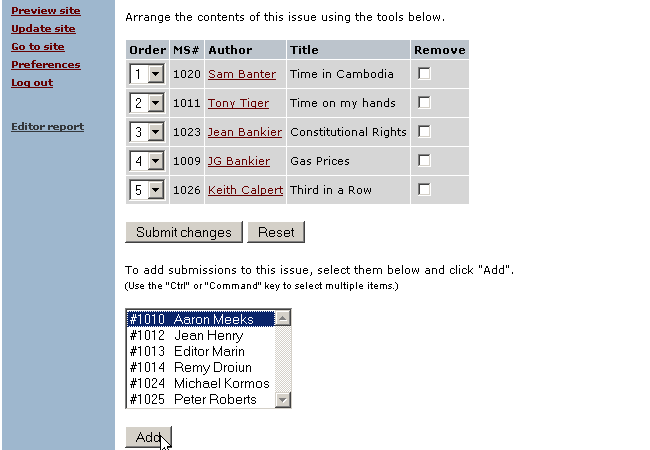Select #1024 Michael Kormos in list
This screenshot has height=450, width=650.
[x=200, y=384]
